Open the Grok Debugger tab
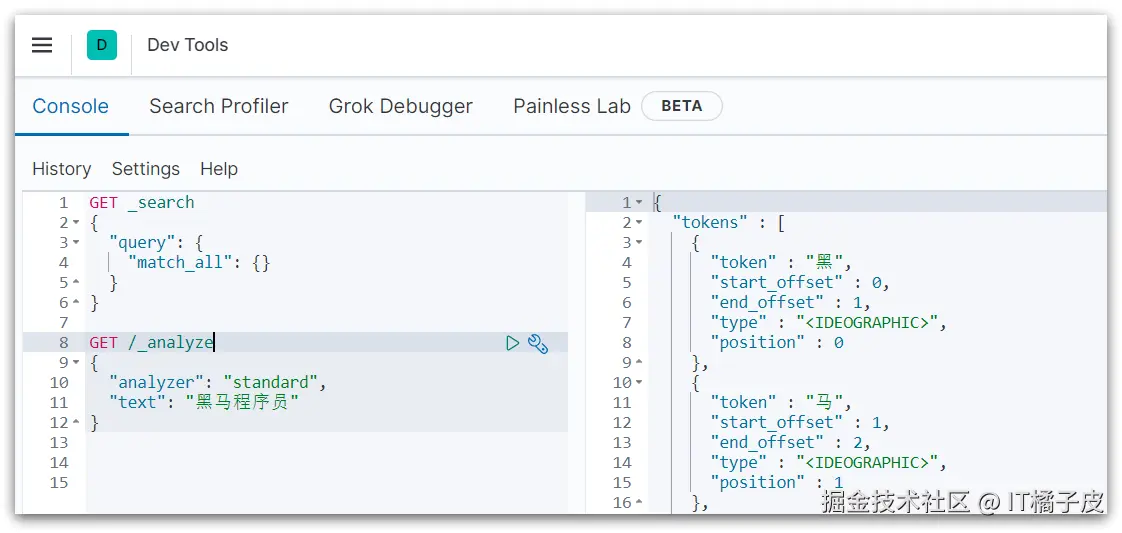The width and height of the screenshot is (1122, 533). [400, 106]
